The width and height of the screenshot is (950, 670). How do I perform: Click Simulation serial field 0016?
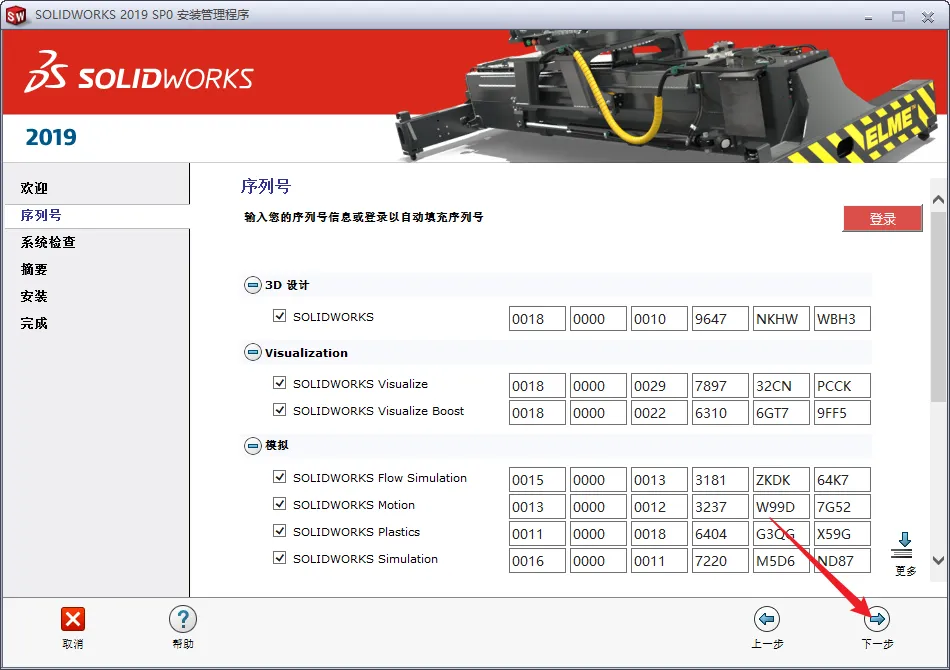coord(537,560)
